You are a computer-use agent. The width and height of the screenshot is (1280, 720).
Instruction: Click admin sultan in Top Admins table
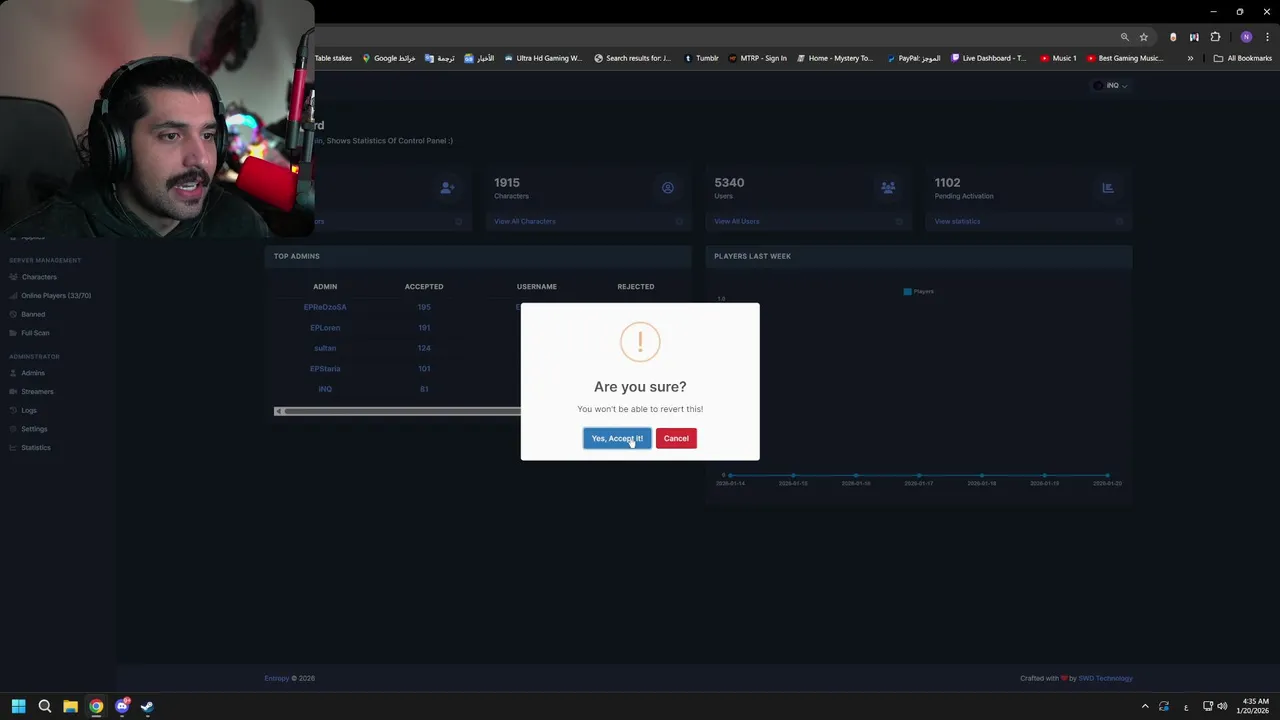(x=325, y=348)
